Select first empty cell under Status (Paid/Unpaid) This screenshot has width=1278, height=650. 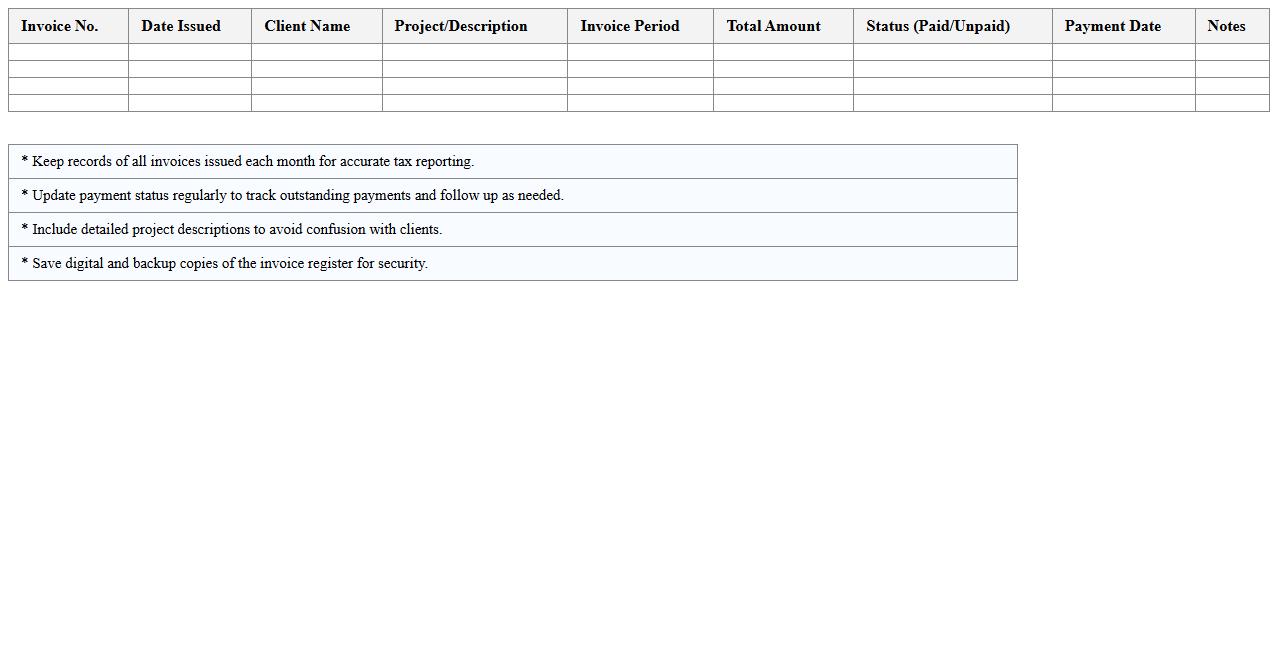pos(952,52)
